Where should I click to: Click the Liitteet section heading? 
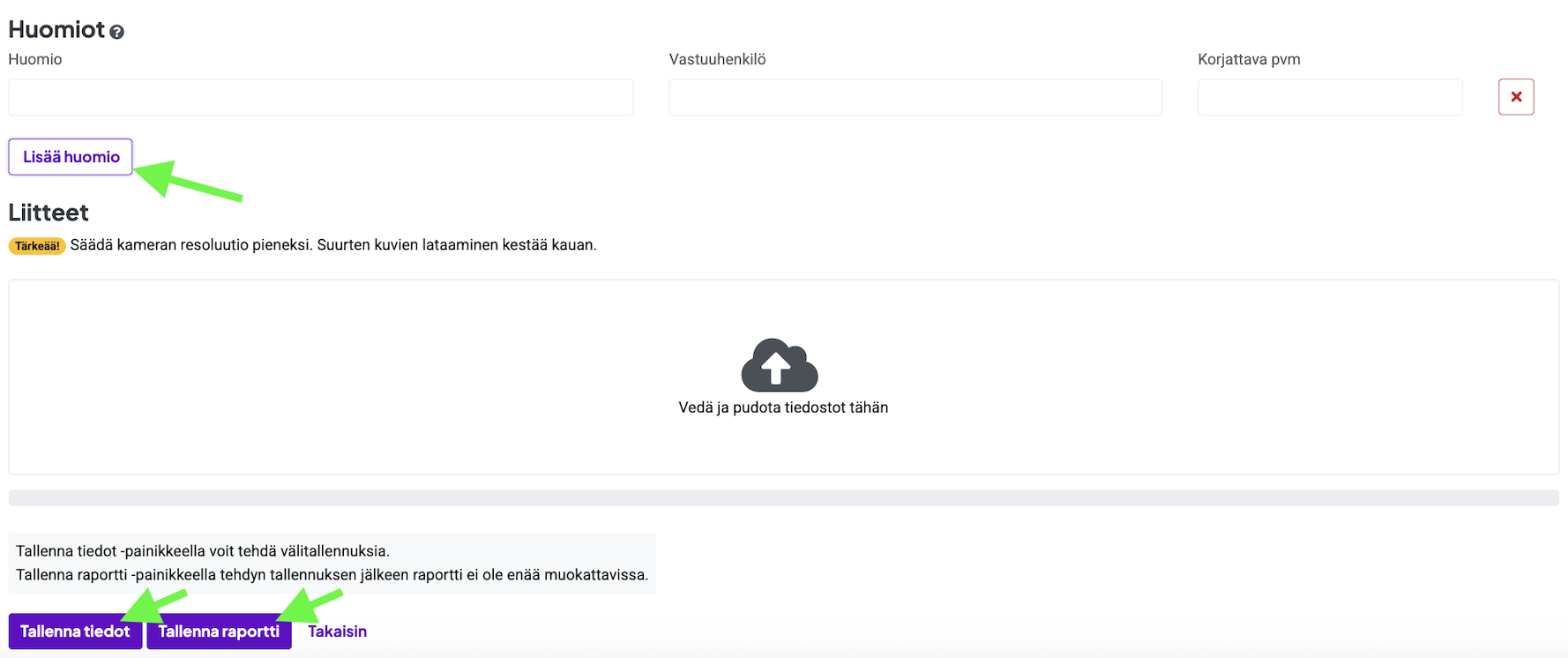pyautogui.click(x=49, y=213)
